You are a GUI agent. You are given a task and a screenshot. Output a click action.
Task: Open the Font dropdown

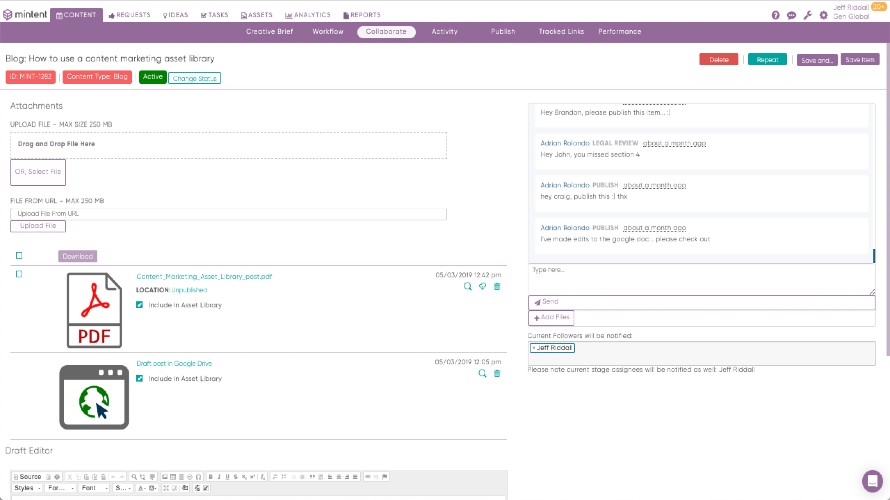click(x=95, y=488)
